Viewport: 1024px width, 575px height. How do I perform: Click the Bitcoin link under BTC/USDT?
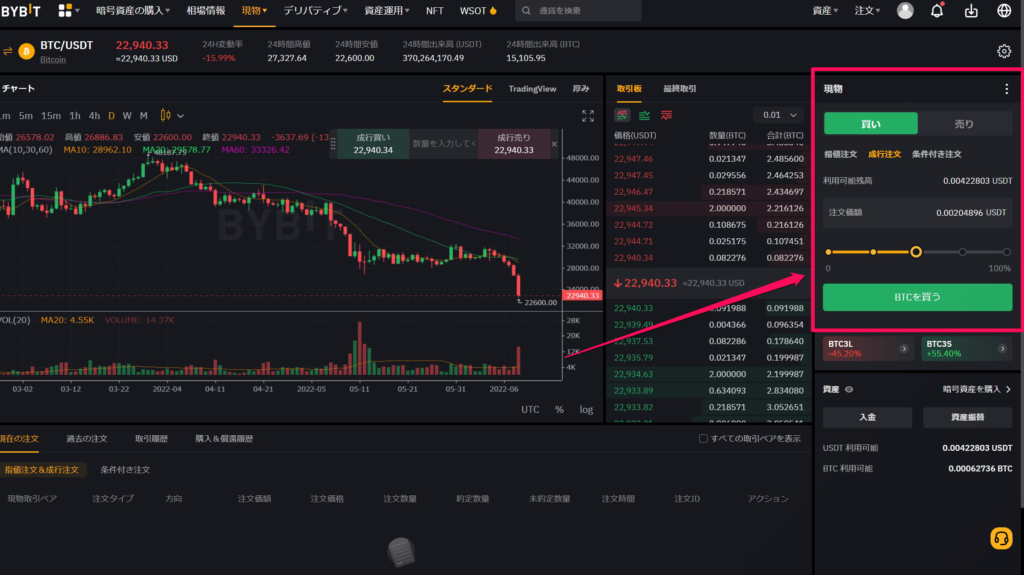tap(53, 59)
